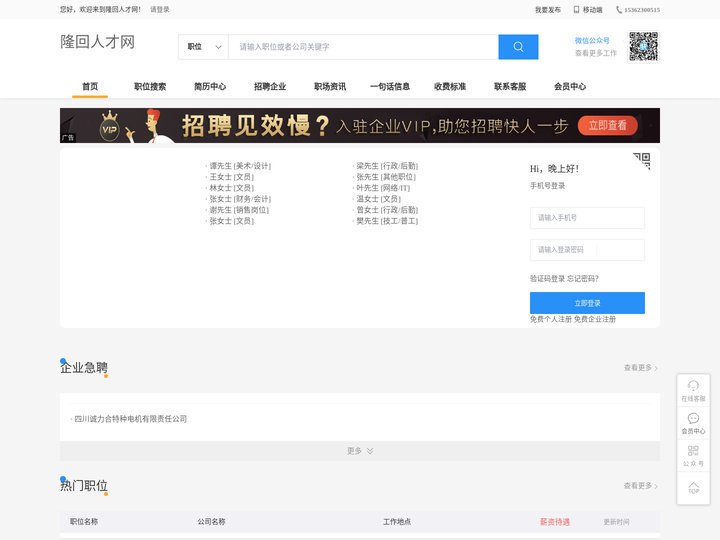Viewport: 720px width, 540px height.
Task: Open 一句话信息 navigation tab
Action: click(390, 86)
